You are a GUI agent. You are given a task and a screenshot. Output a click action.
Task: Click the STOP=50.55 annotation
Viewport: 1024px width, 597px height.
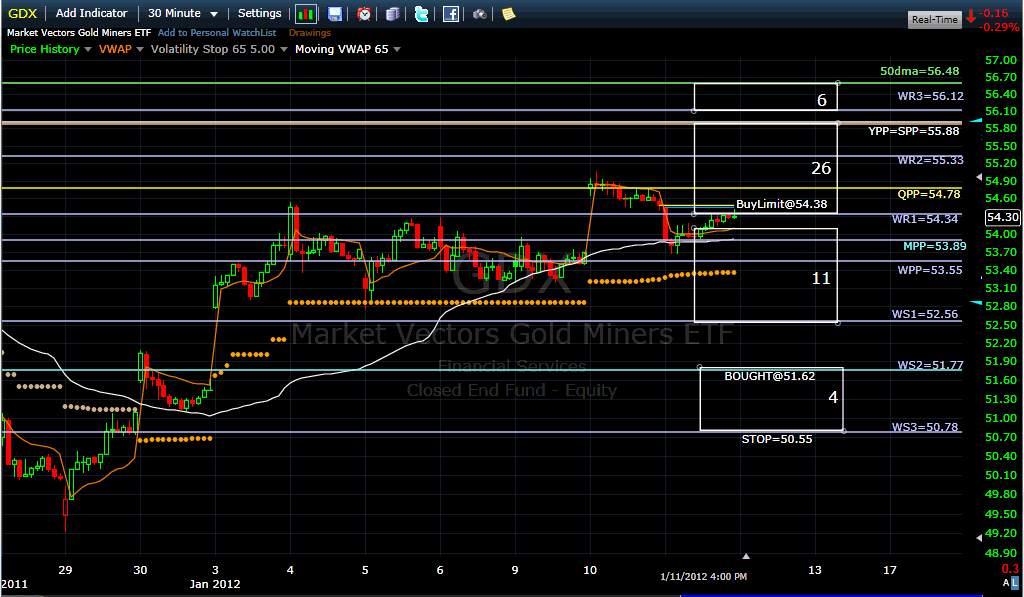(777, 440)
